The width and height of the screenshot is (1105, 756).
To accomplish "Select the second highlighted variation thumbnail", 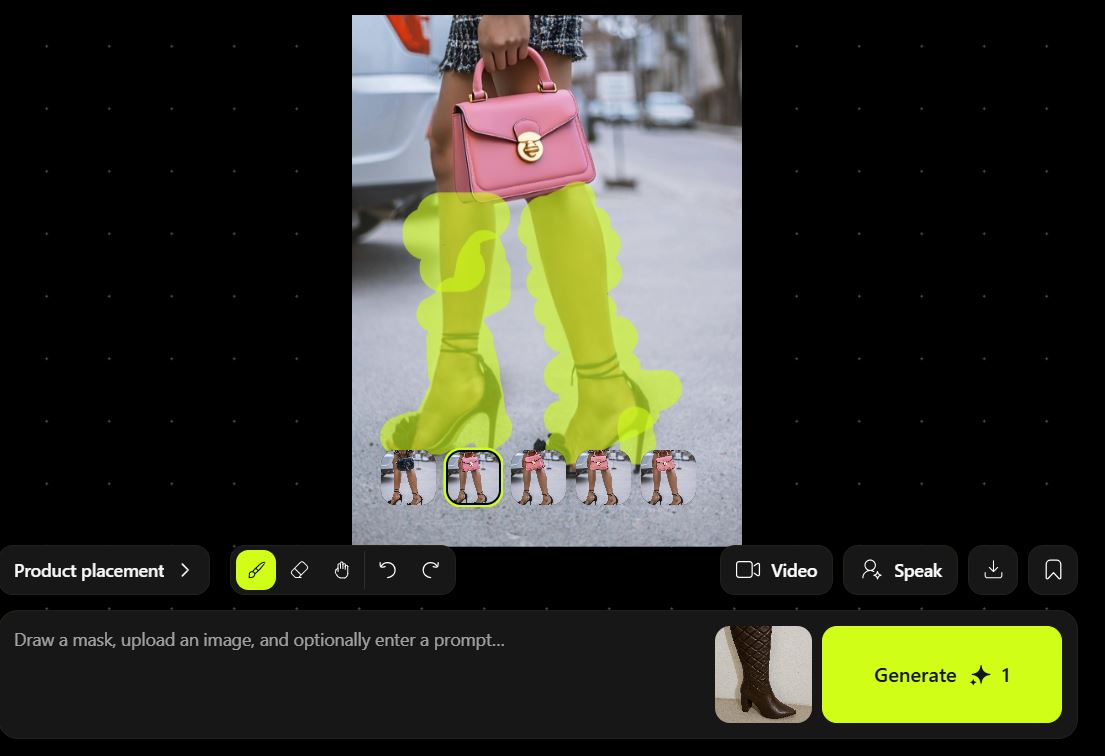I will pyautogui.click(x=473, y=478).
